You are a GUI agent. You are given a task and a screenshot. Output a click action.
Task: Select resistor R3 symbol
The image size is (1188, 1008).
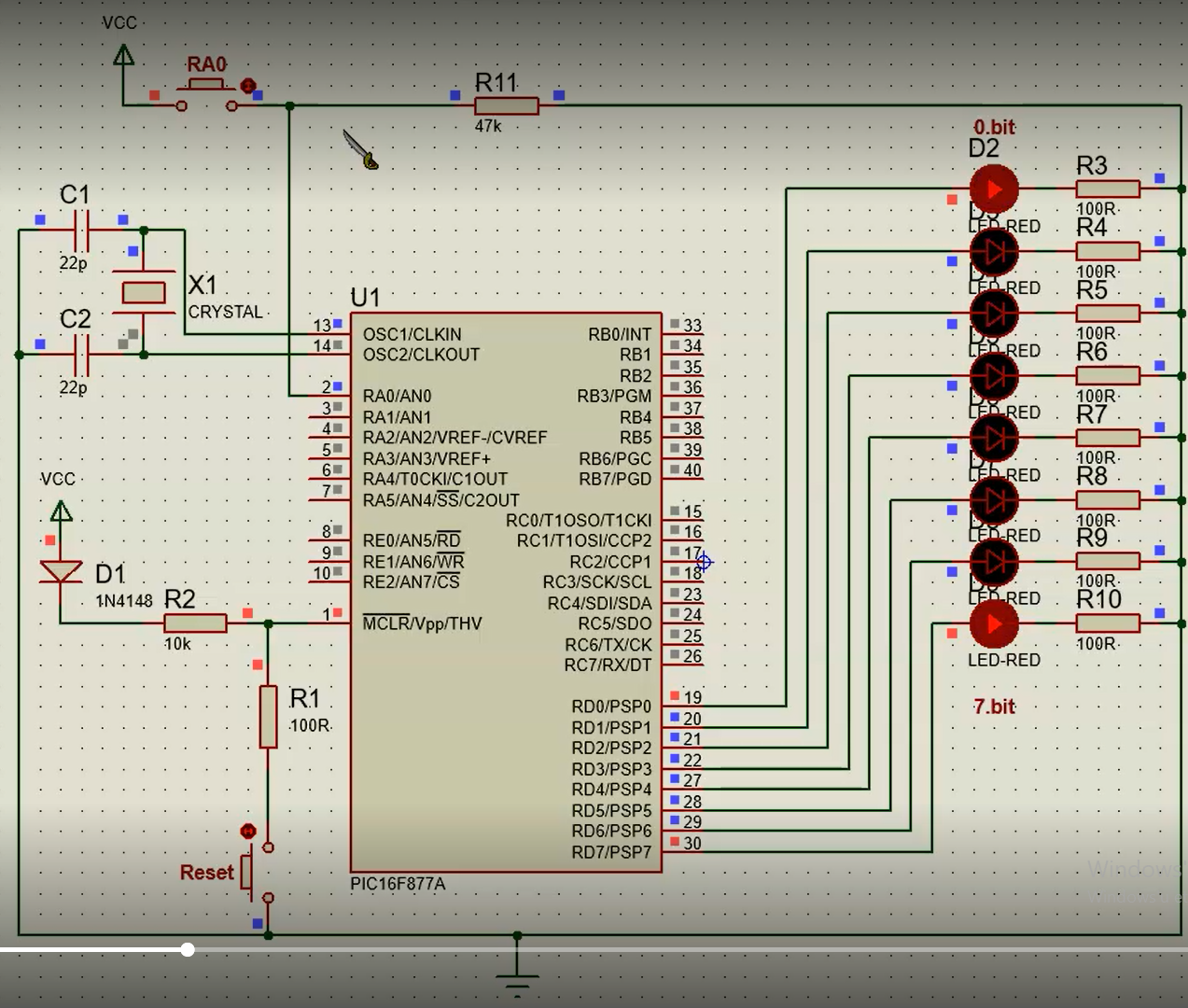(x=1108, y=189)
